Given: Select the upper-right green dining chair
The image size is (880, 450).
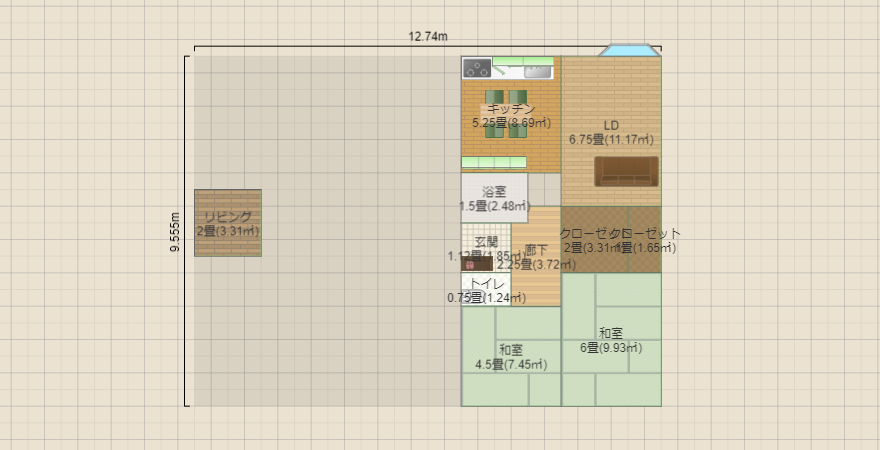Looking at the screenshot, I should click(x=518, y=97).
